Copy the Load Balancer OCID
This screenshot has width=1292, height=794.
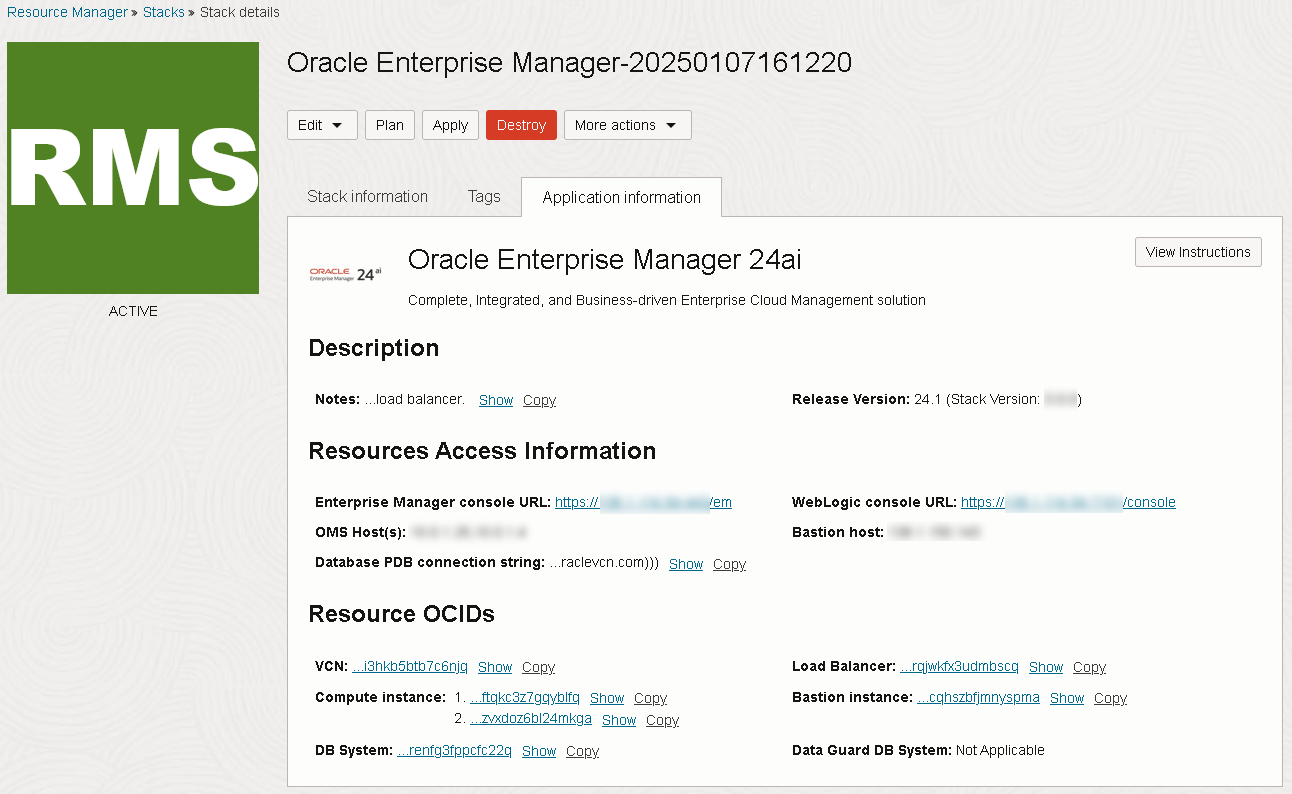1089,667
